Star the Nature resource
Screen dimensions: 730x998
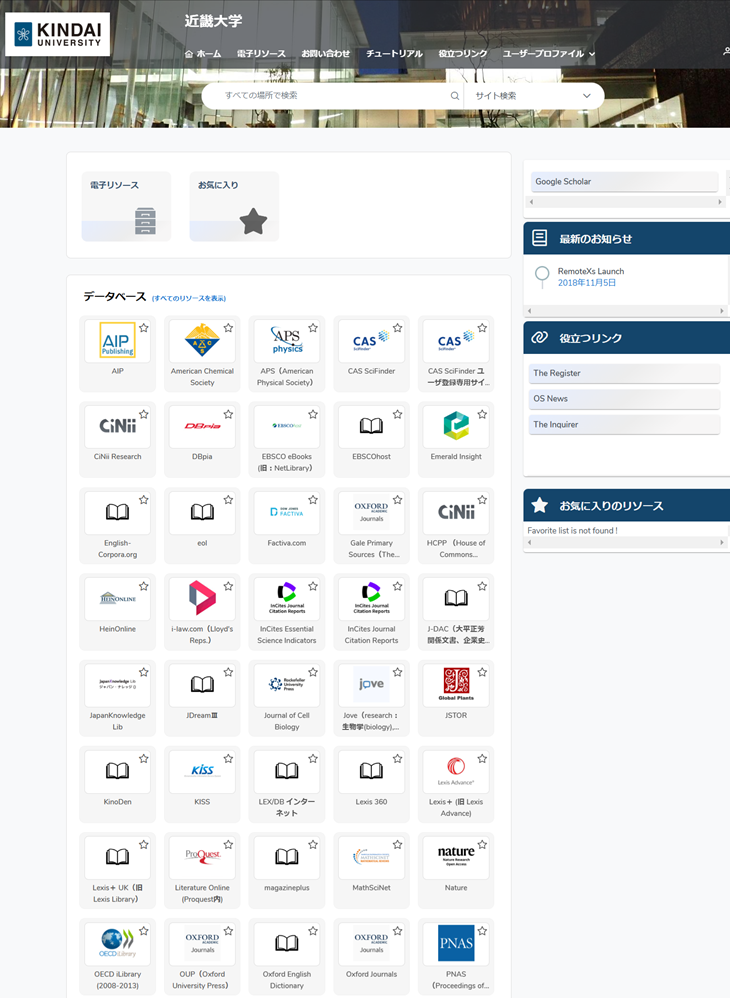[482, 845]
